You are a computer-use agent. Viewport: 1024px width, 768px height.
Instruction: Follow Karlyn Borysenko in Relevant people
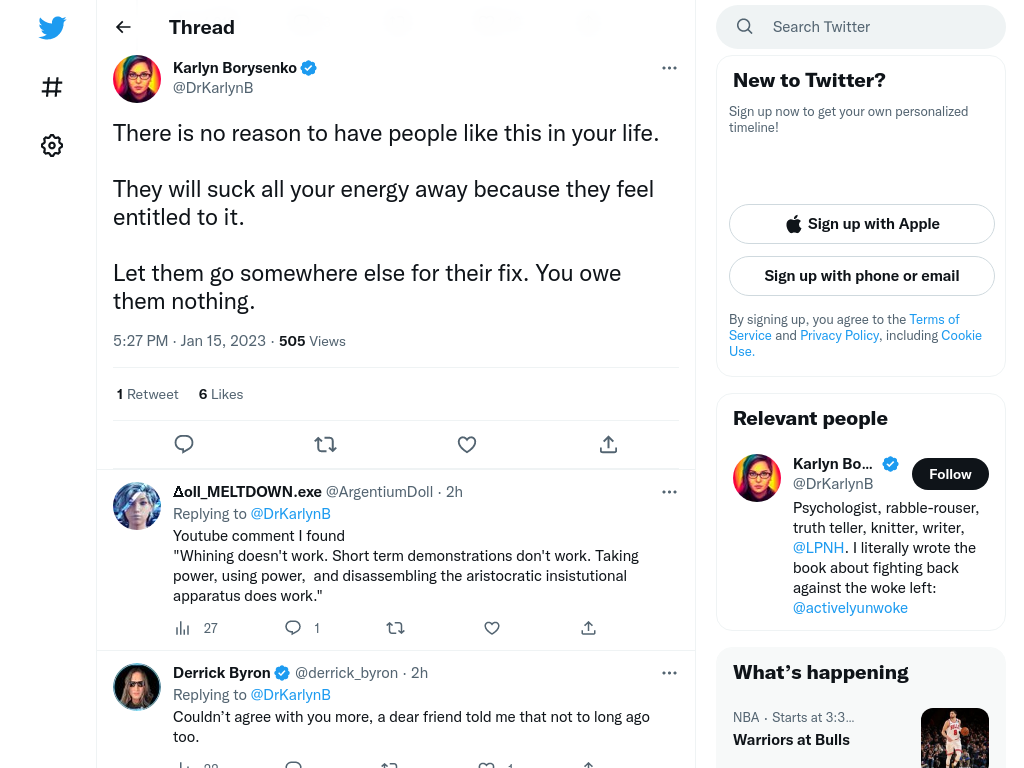950,474
